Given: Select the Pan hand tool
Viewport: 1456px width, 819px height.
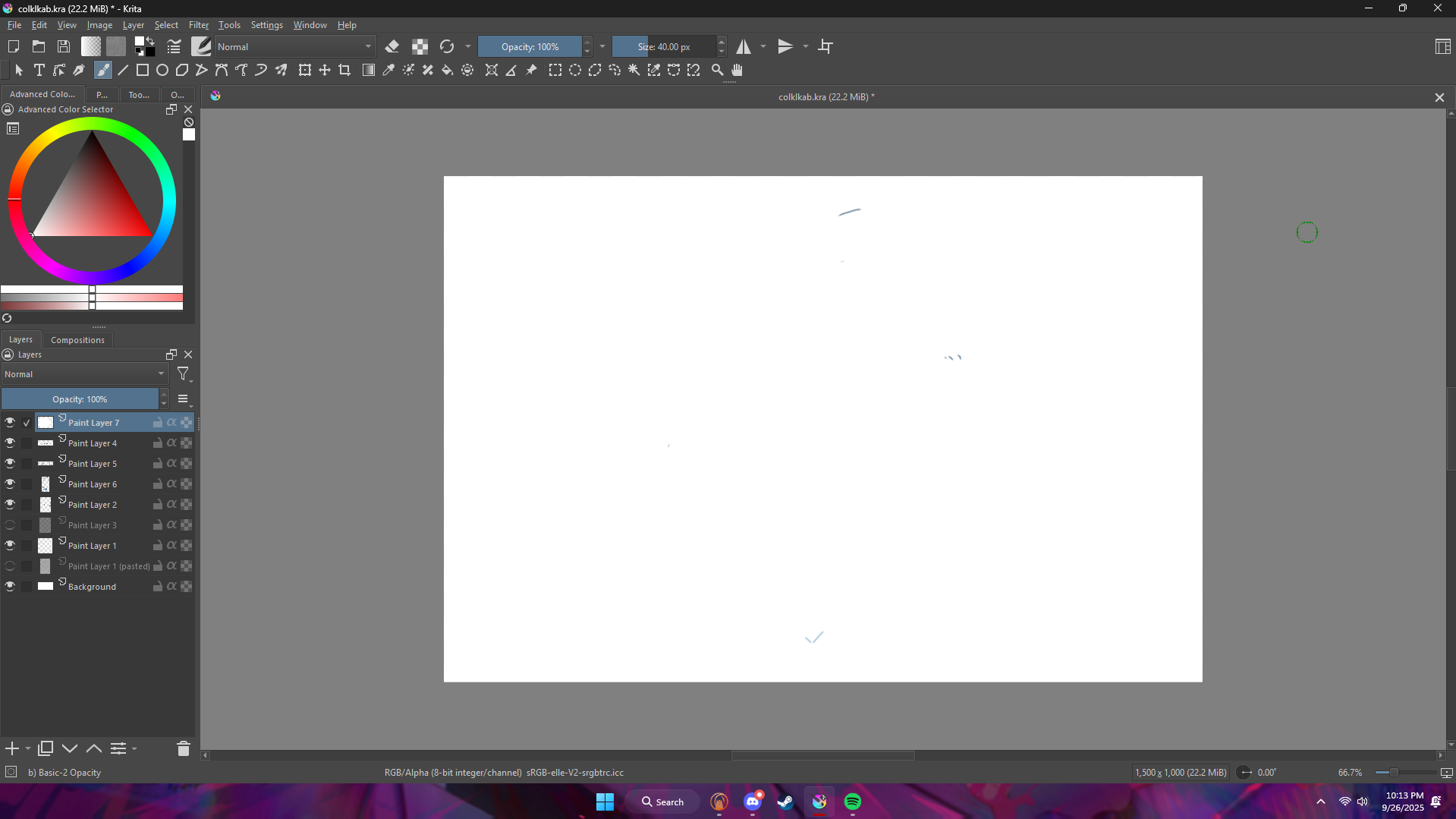Looking at the screenshot, I should (737, 70).
